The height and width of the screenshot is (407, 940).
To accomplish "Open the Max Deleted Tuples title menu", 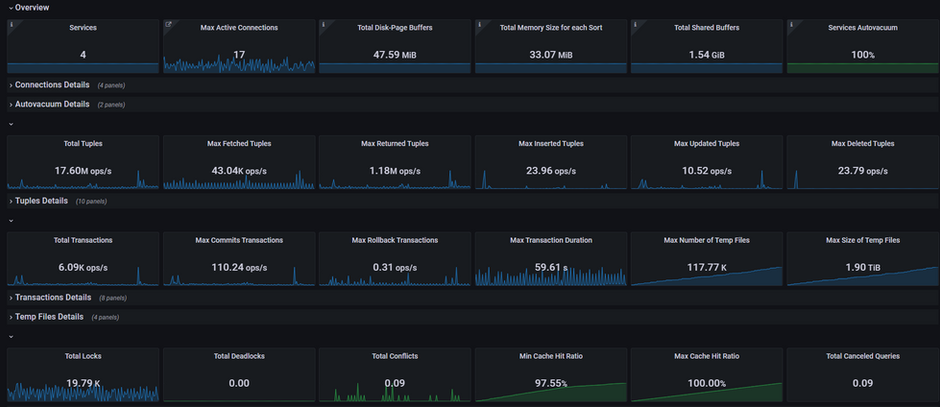I will (x=863, y=144).
